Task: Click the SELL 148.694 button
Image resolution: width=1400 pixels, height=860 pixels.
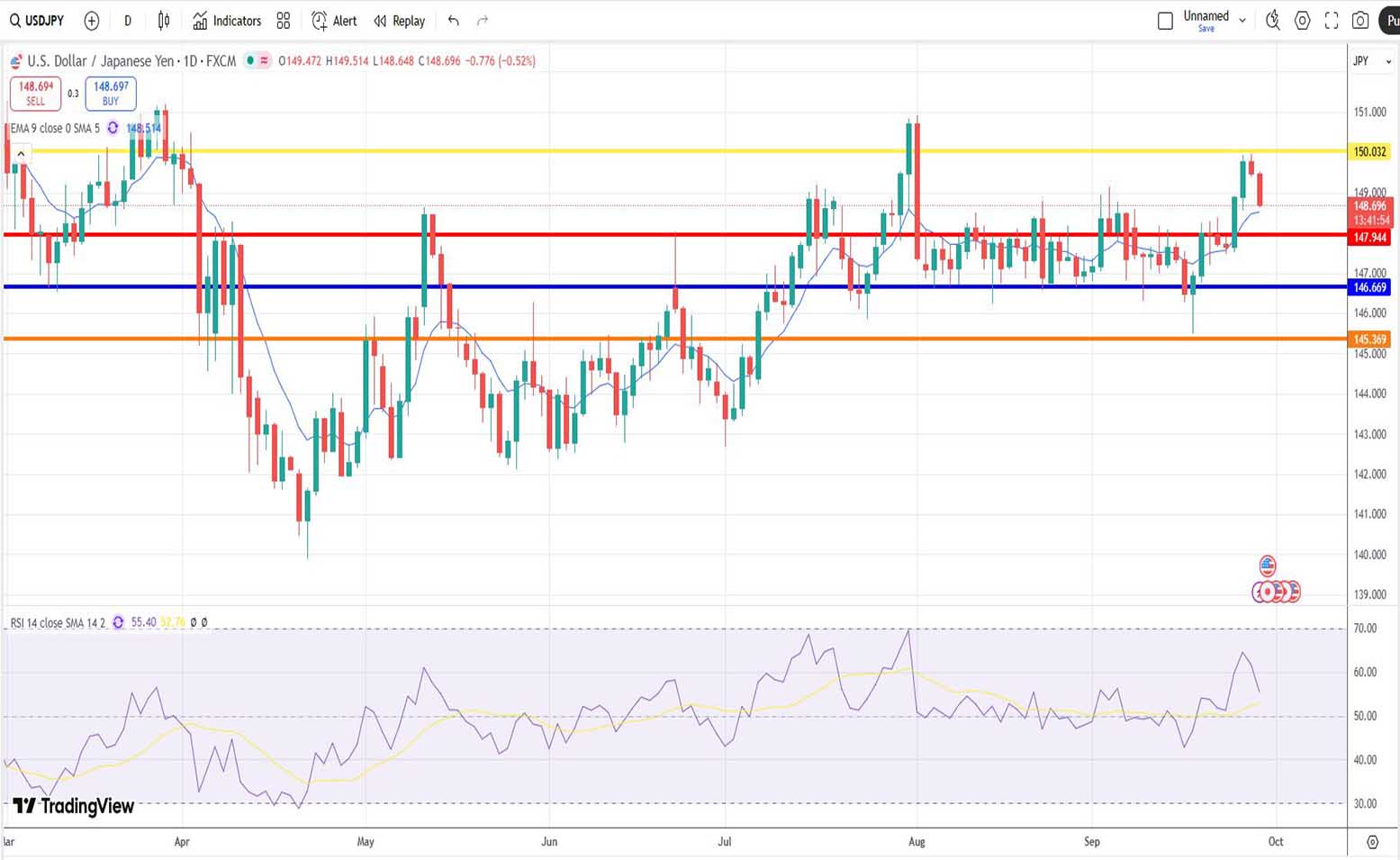Action: click(x=36, y=94)
